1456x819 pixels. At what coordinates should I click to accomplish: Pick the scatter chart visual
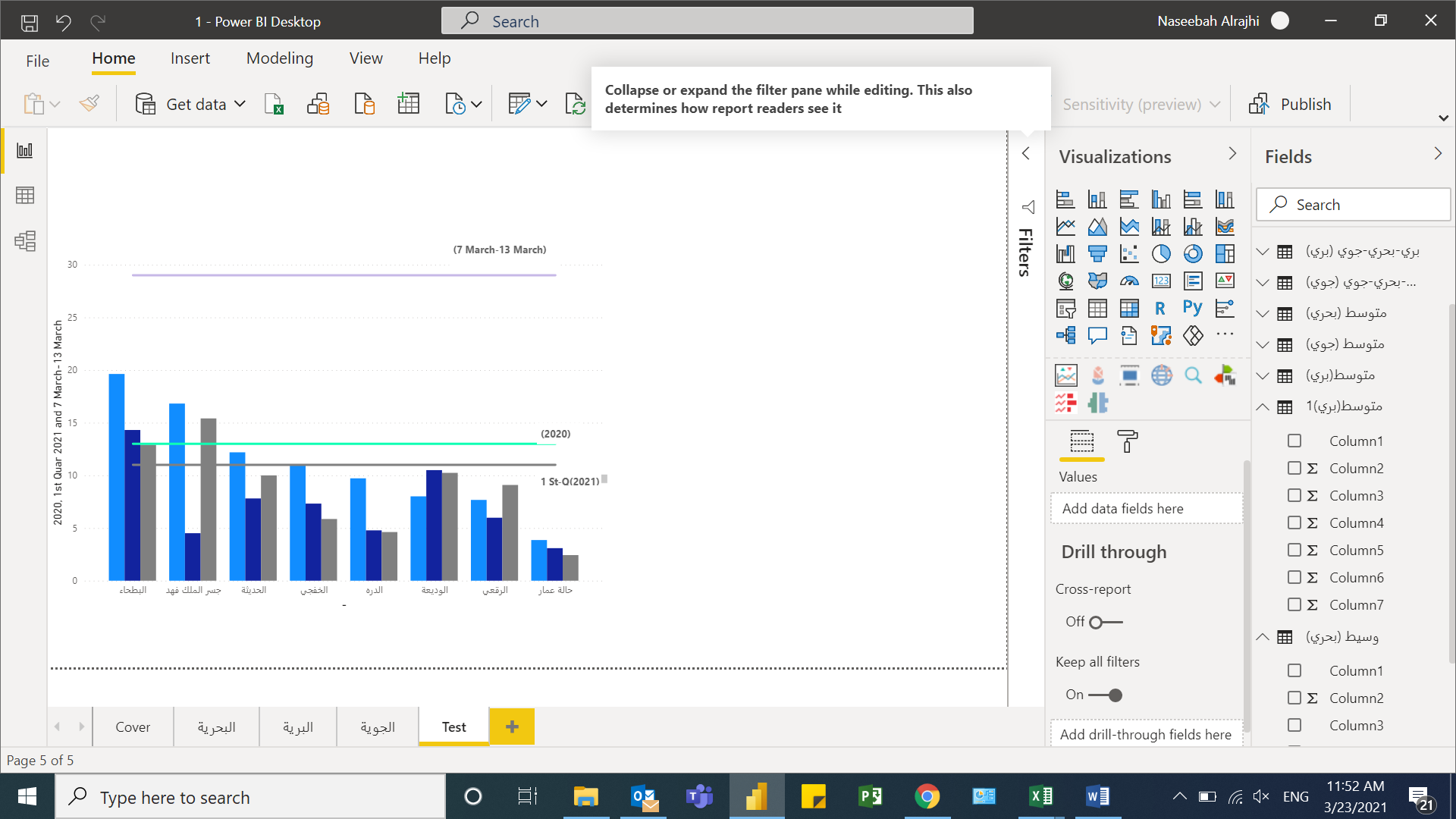pyautogui.click(x=1129, y=254)
